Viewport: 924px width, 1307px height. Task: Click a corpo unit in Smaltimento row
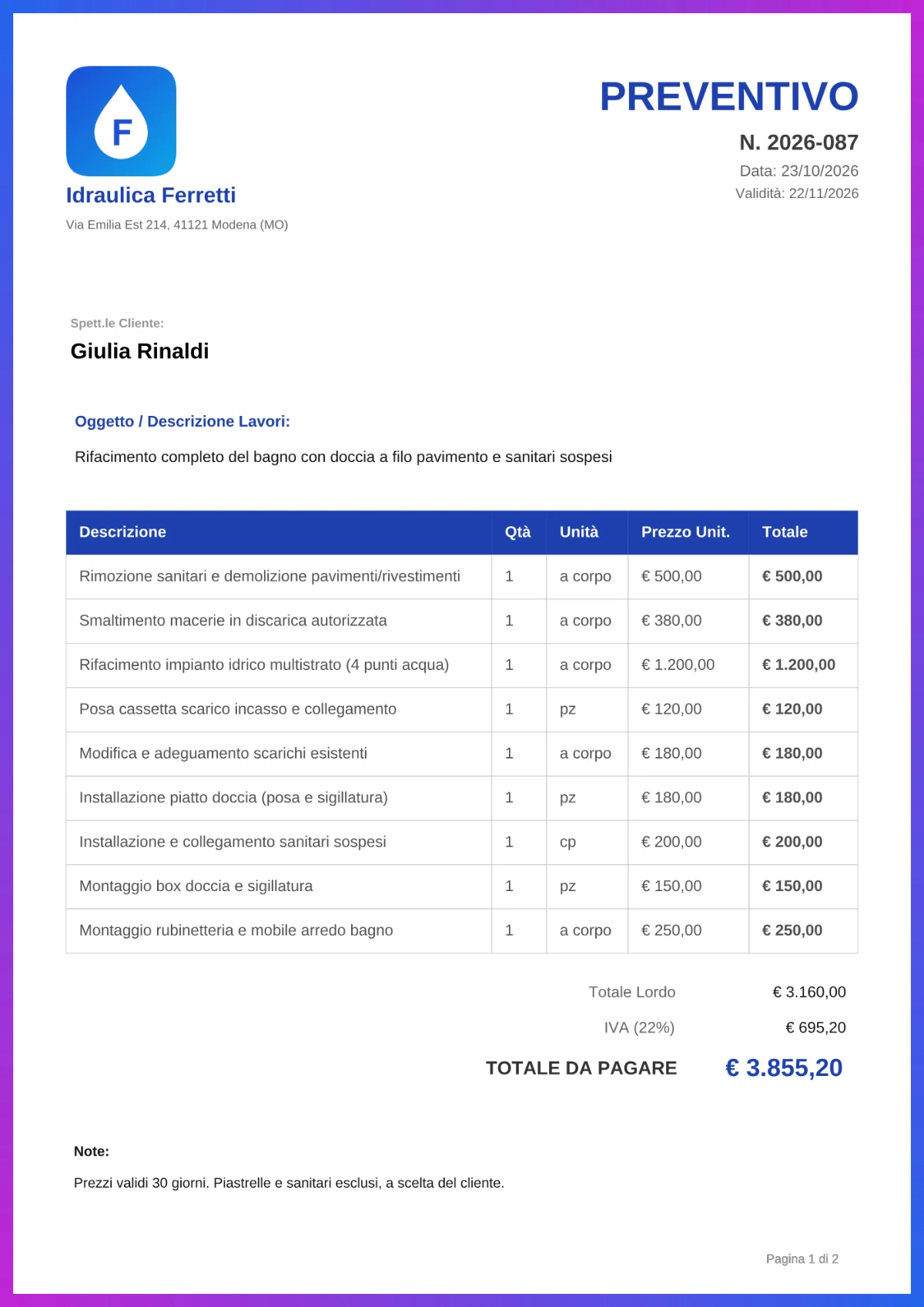click(x=585, y=621)
